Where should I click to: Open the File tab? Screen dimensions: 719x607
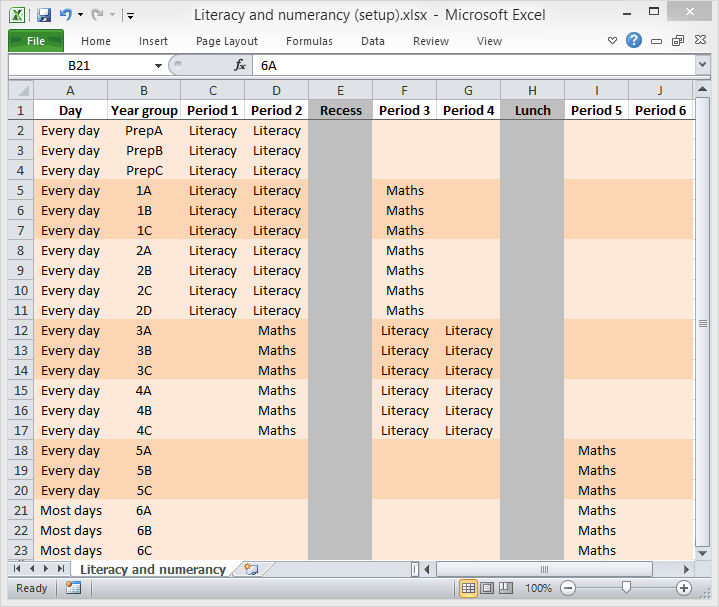[x=36, y=41]
